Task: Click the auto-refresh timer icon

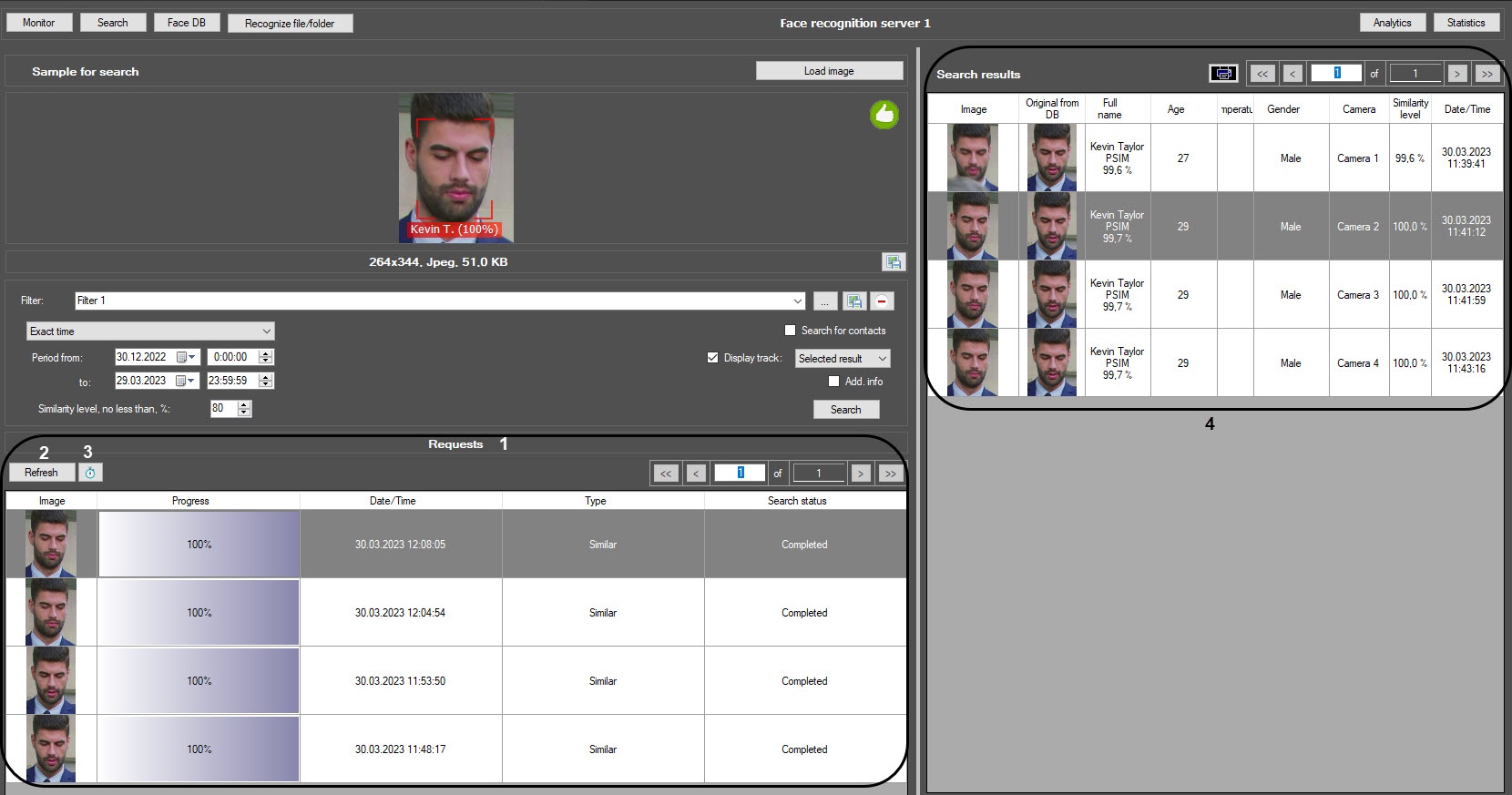Action: coord(90,473)
